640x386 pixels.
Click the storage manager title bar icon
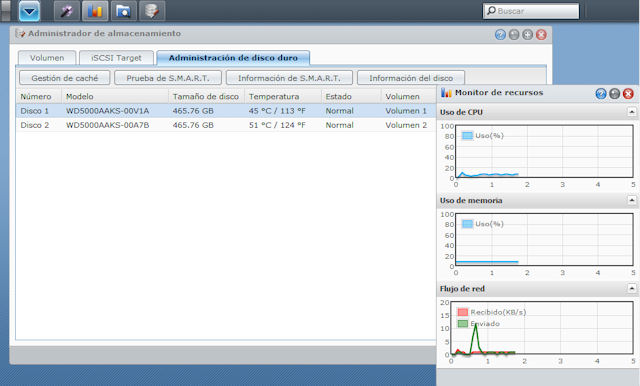pyautogui.click(x=20, y=33)
